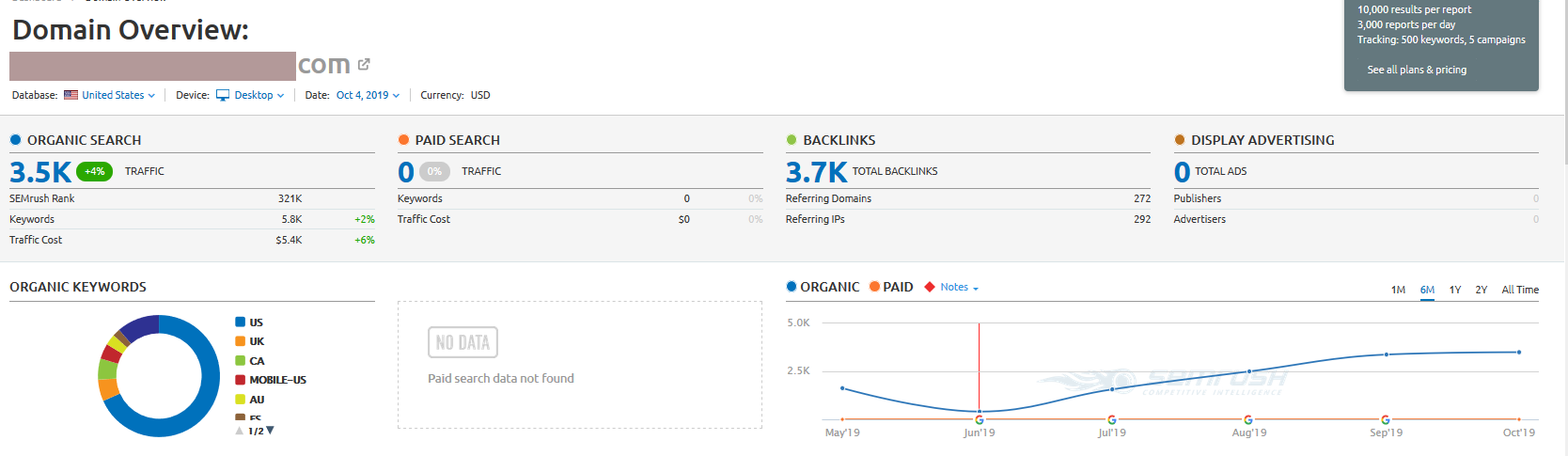Click the Google update marker at Sep'19

tap(1386, 420)
